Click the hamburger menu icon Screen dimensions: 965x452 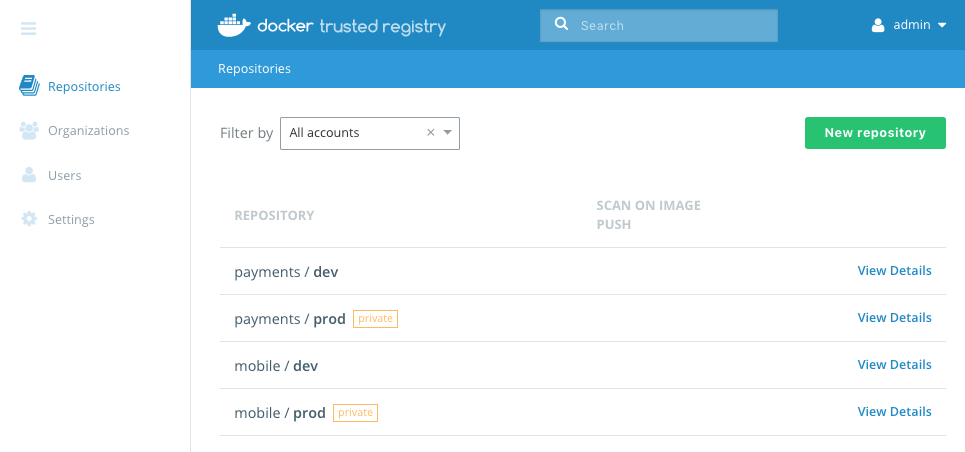tap(28, 29)
